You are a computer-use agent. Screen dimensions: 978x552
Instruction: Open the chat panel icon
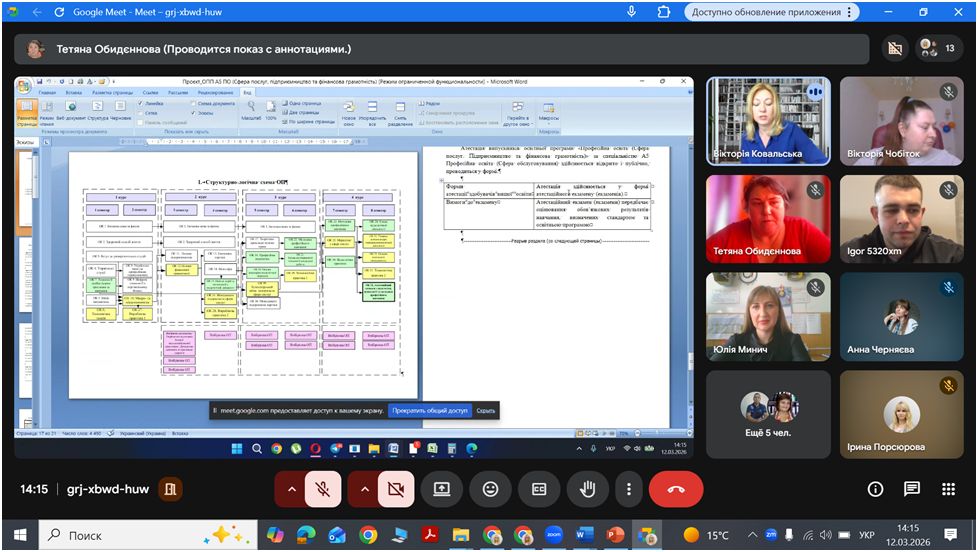pos(911,489)
